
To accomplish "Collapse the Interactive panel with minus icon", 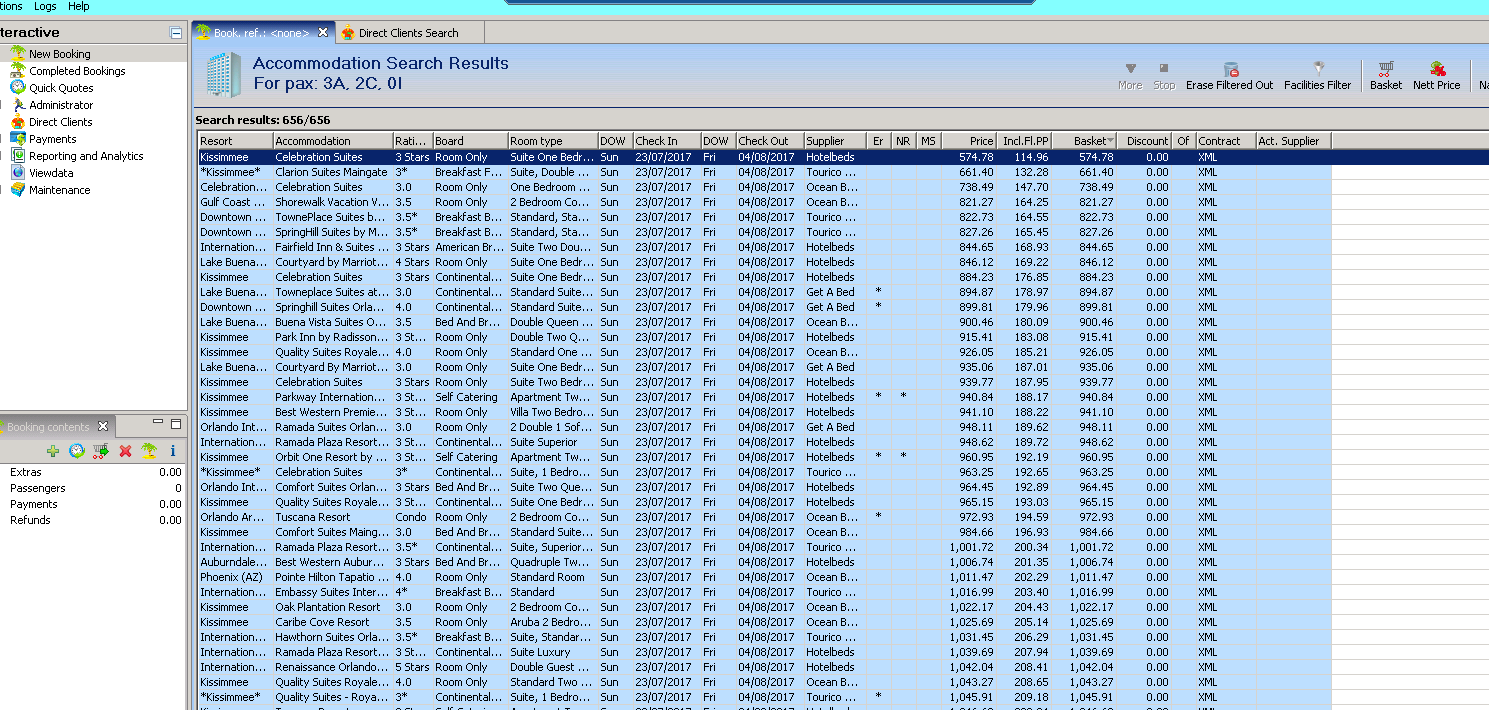I will coord(176,33).
